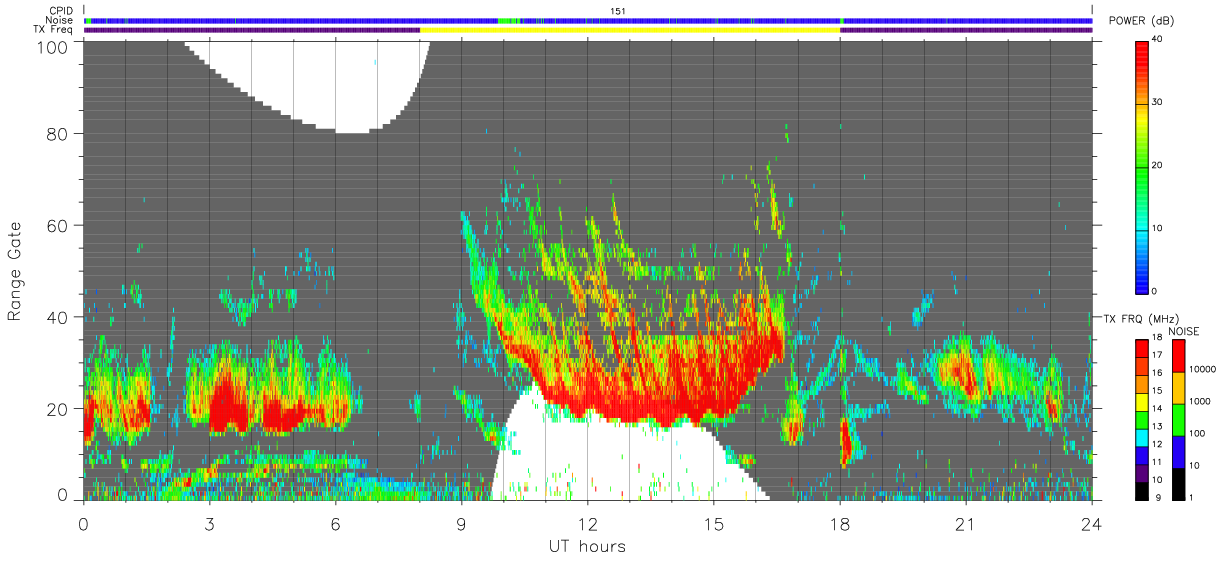1228x567 pixels.
Task: Click the 60 label on Range Gate axis
Action: [59, 225]
